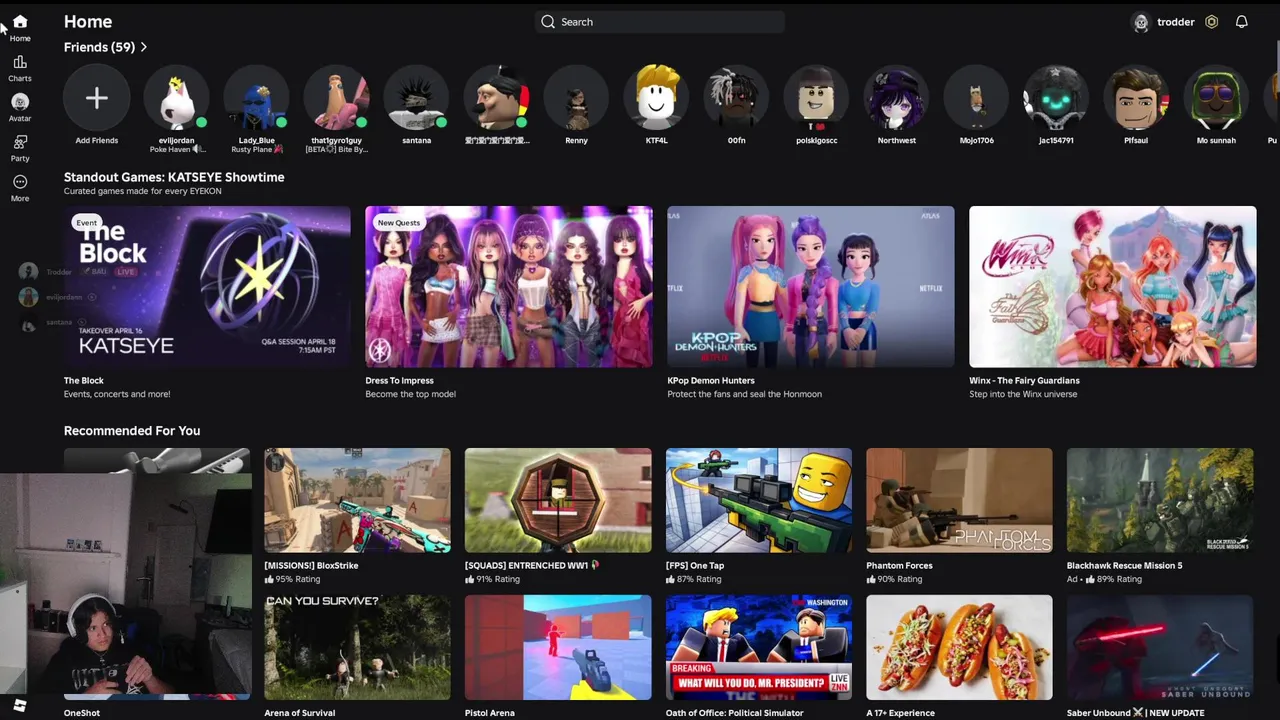The width and height of the screenshot is (1280, 720).
Task: Open the notifications bell icon
Action: [1242, 22]
